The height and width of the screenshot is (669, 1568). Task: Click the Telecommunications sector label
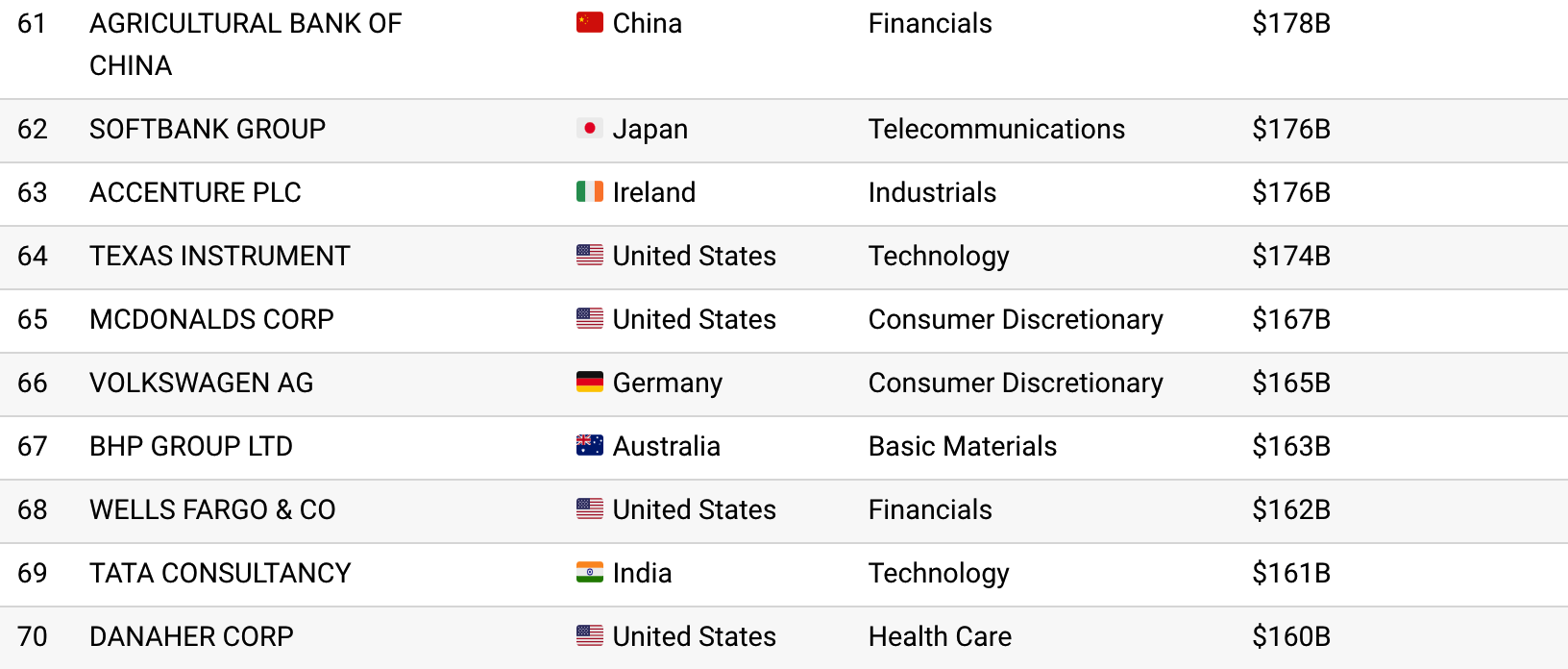click(996, 129)
